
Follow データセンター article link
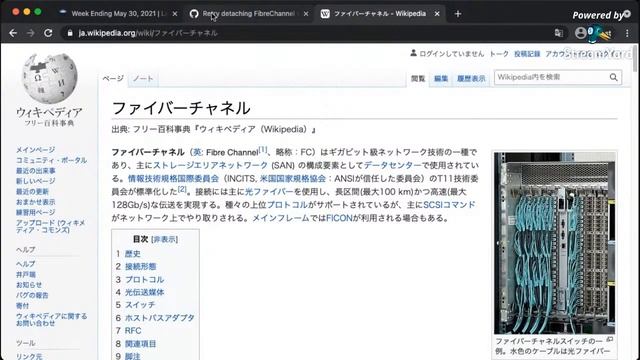point(392,165)
